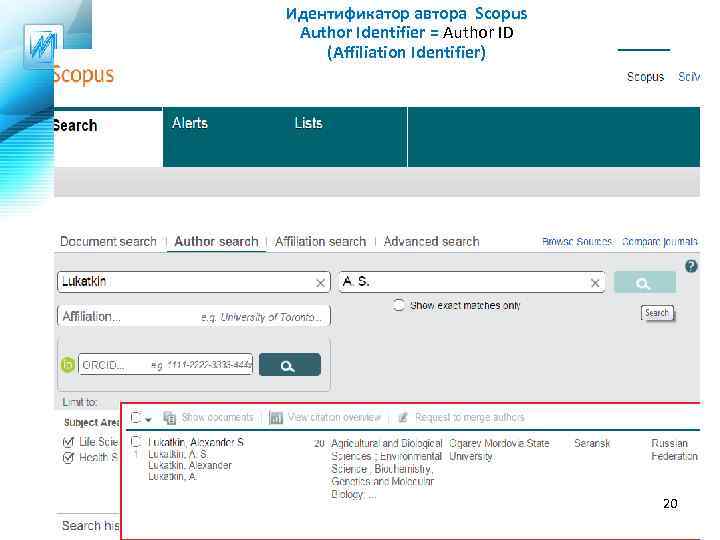Click Show documents link
This screenshot has width=720, height=540.
[x=218, y=417]
